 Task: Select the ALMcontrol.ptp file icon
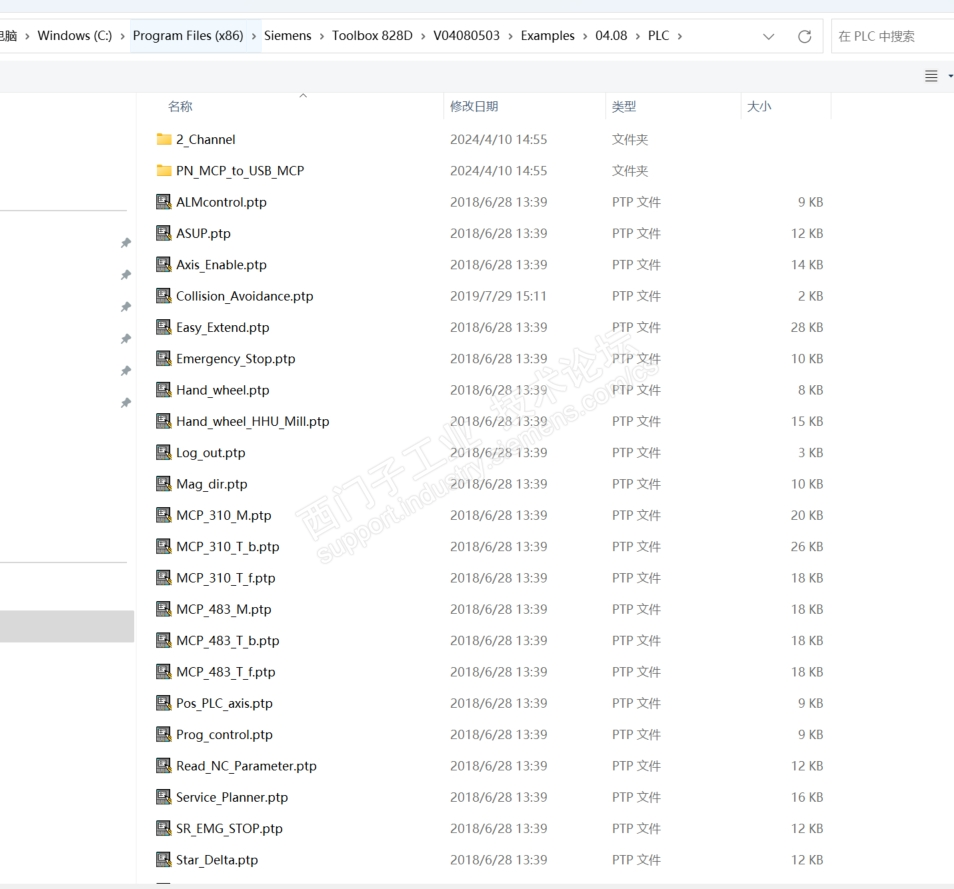coord(164,202)
